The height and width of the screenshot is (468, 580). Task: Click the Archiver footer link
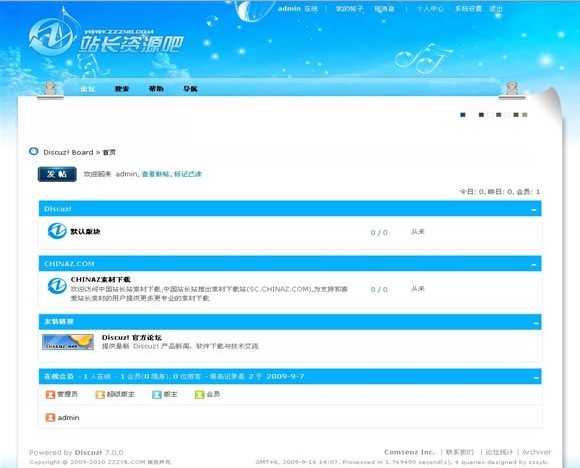(536, 452)
